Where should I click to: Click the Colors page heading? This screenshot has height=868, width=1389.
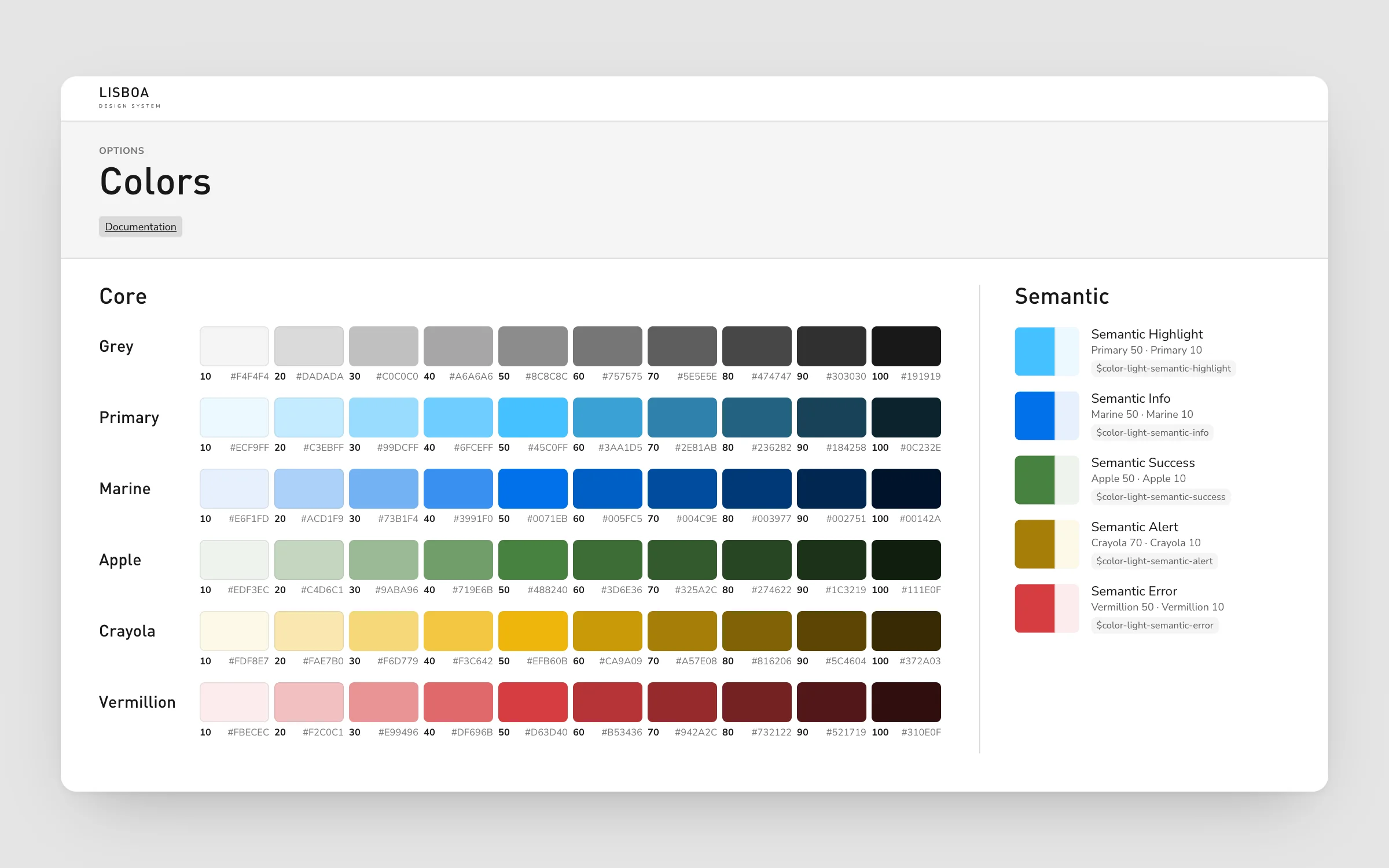tap(155, 182)
